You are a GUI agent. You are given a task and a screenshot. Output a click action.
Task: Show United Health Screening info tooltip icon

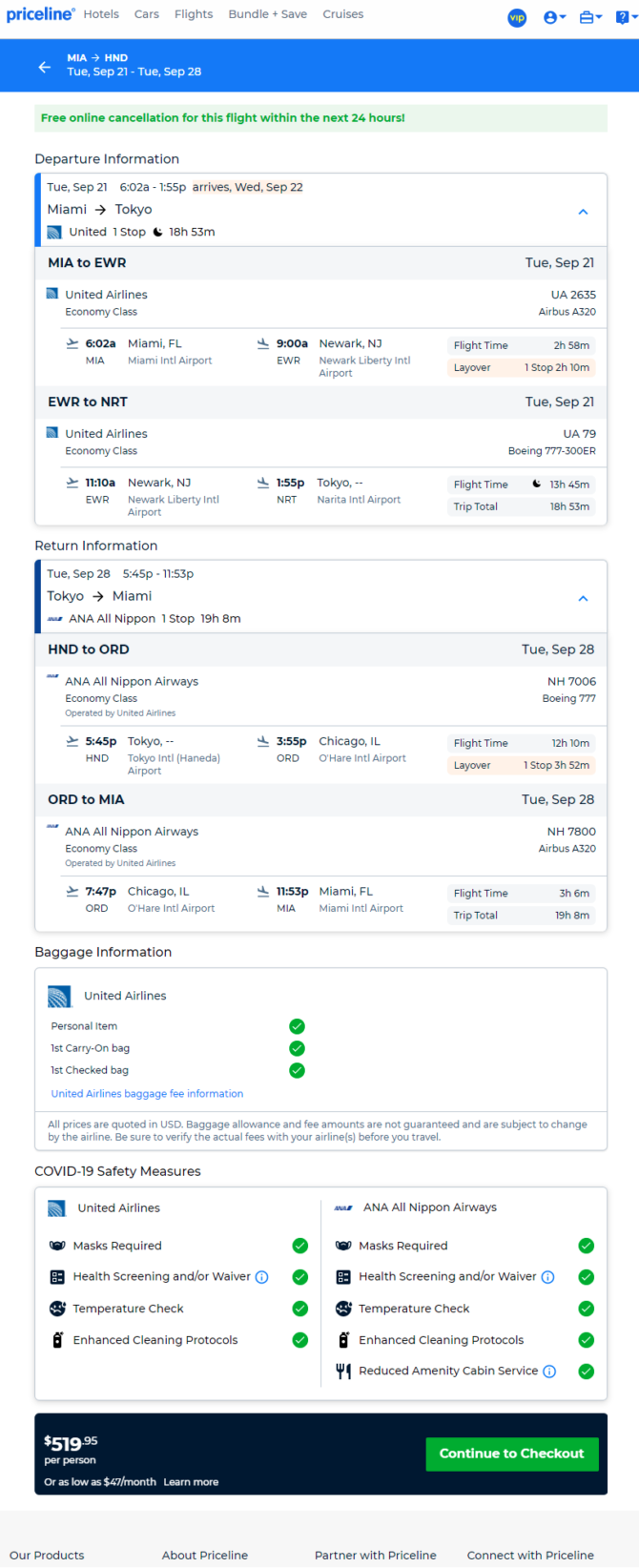pyautogui.click(x=262, y=1277)
